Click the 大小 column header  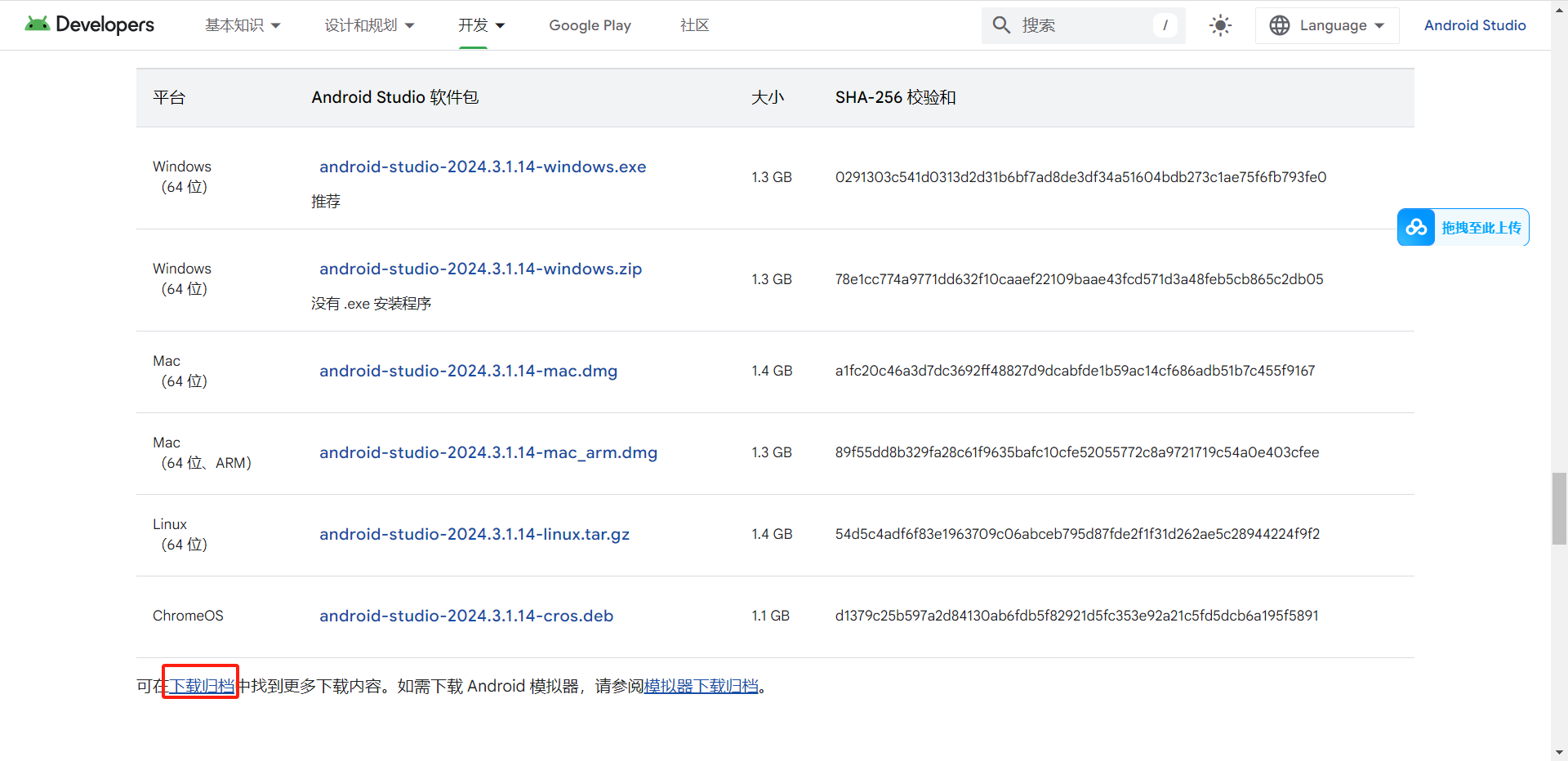767,97
